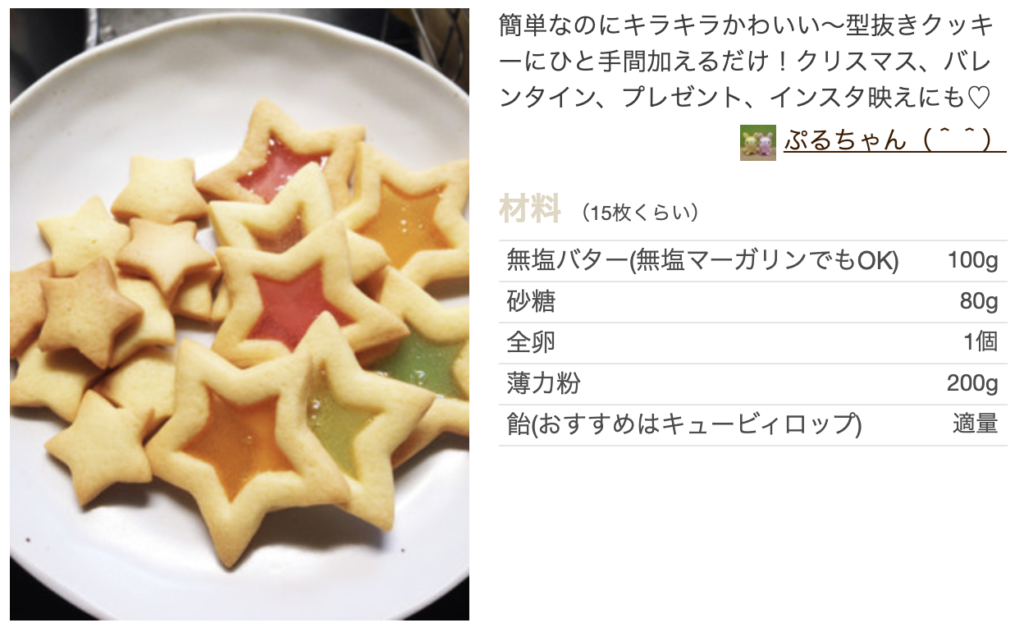Select the 全卵 ingredient row

[x=753, y=342]
